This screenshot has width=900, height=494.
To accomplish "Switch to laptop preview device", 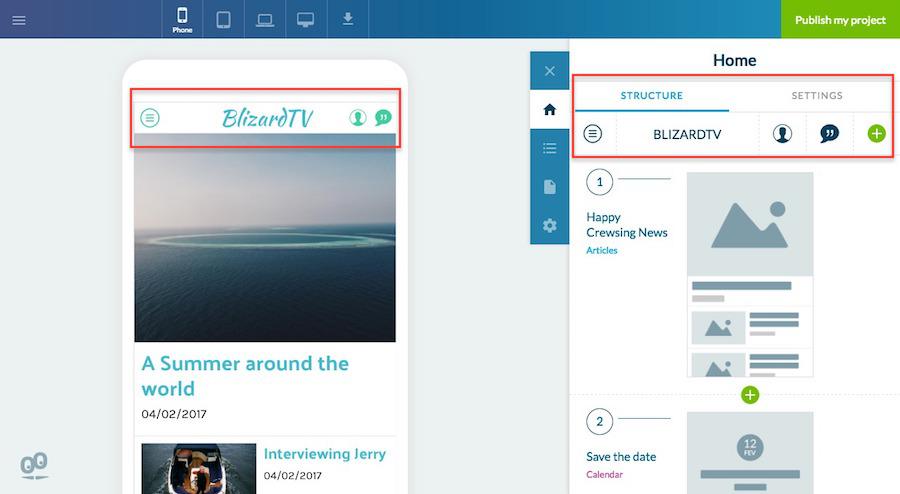I will tap(265, 19).
